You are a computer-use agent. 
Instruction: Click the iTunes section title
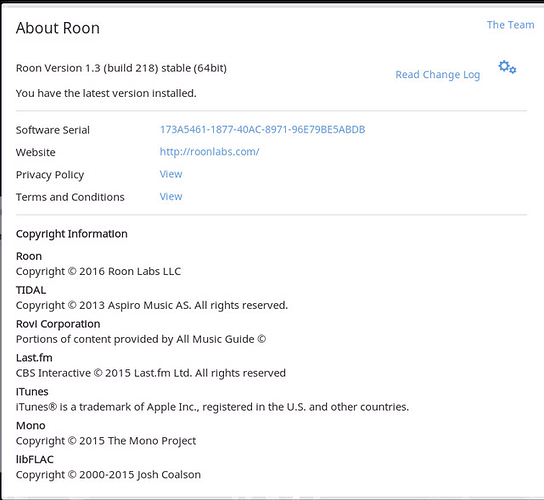[32, 392]
